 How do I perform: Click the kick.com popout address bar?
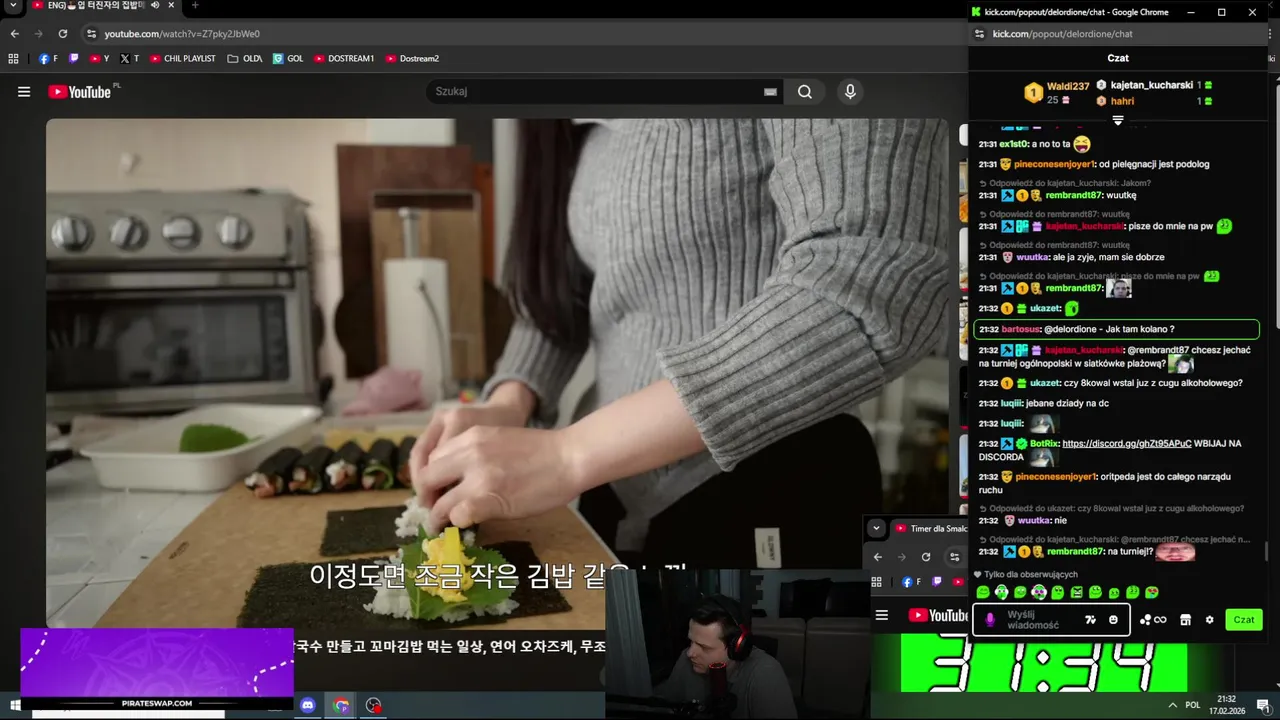pyautogui.click(x=1120, y=33)
